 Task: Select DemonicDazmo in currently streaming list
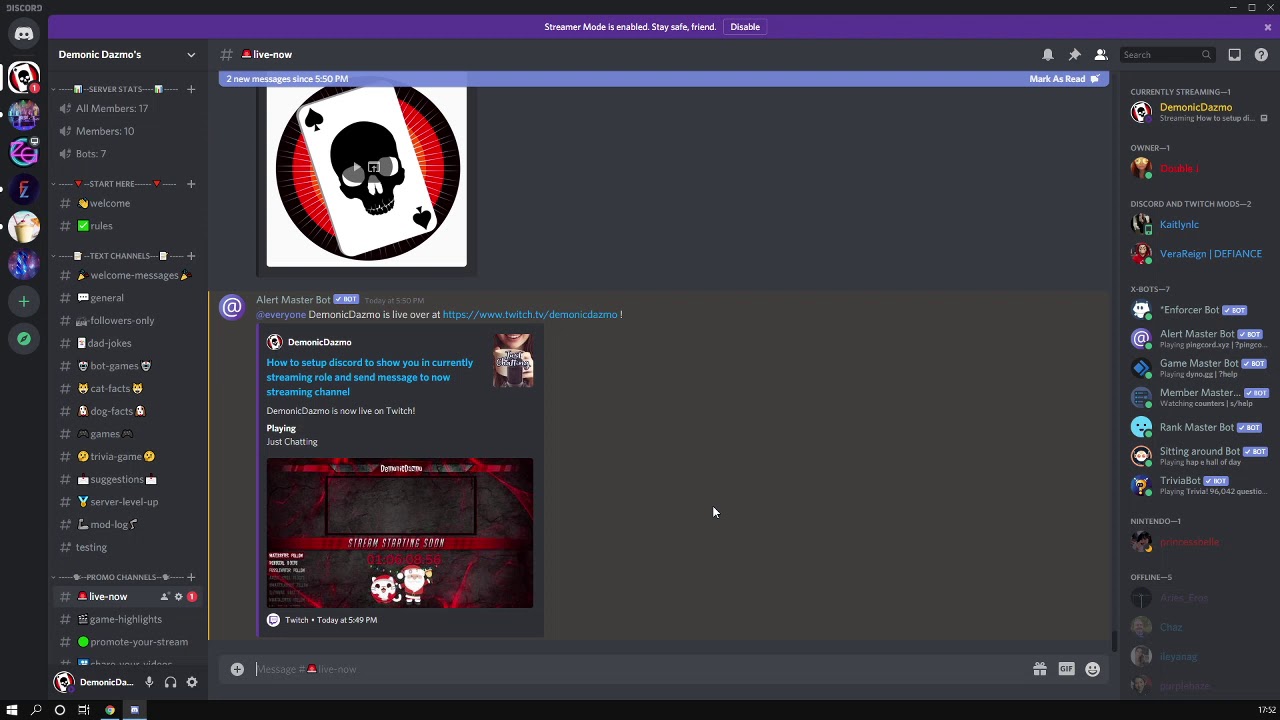[x=1198, y=112]
